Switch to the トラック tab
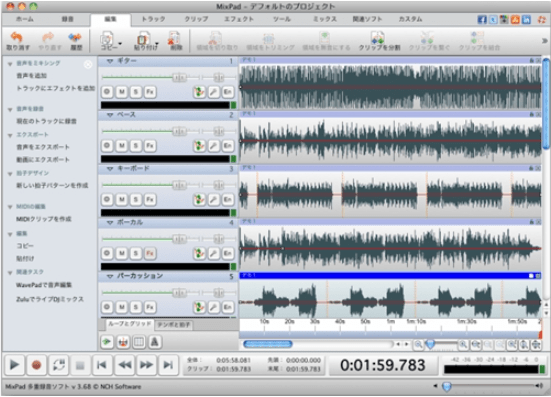 [x=153, y=19]
